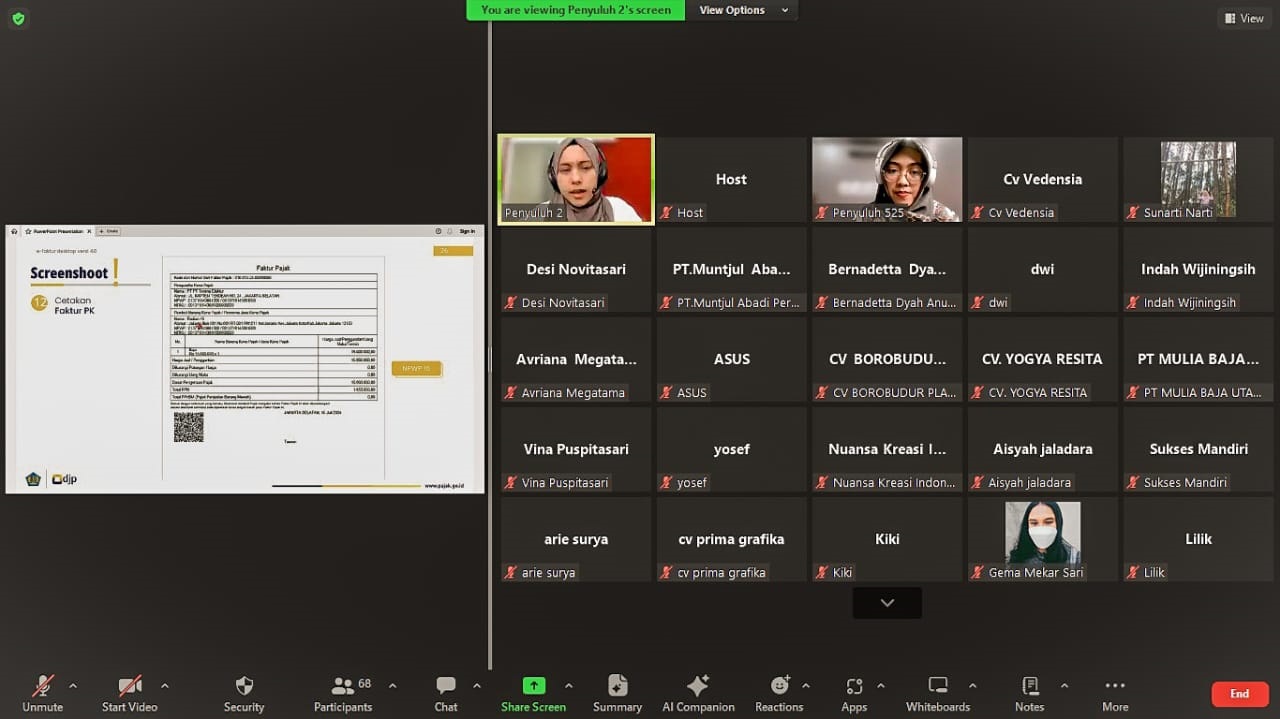Start Video camera

pyautogui.click(x=130, y=686)
